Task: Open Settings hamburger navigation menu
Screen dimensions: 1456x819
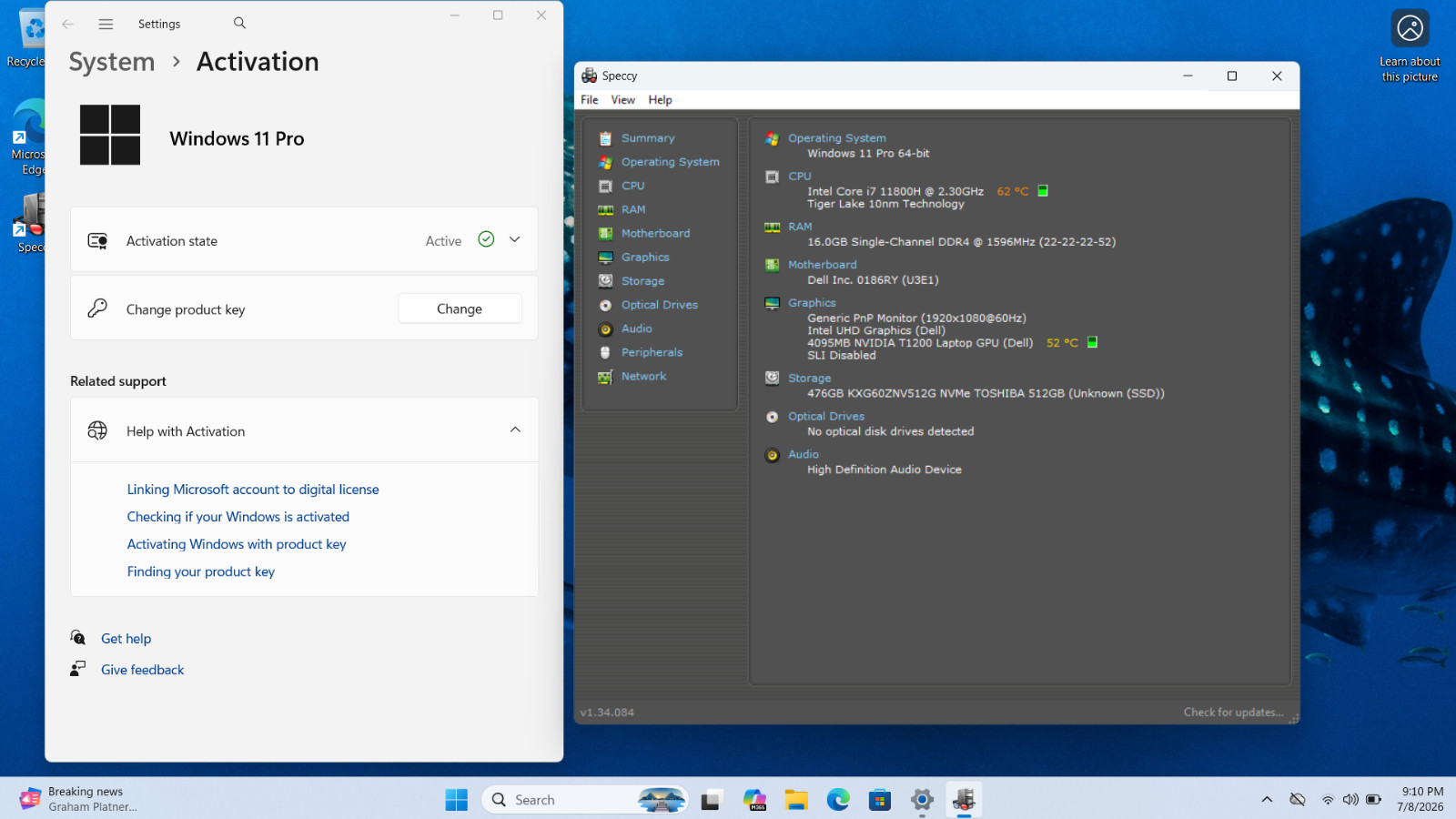Action: click(x=106, y=24)
